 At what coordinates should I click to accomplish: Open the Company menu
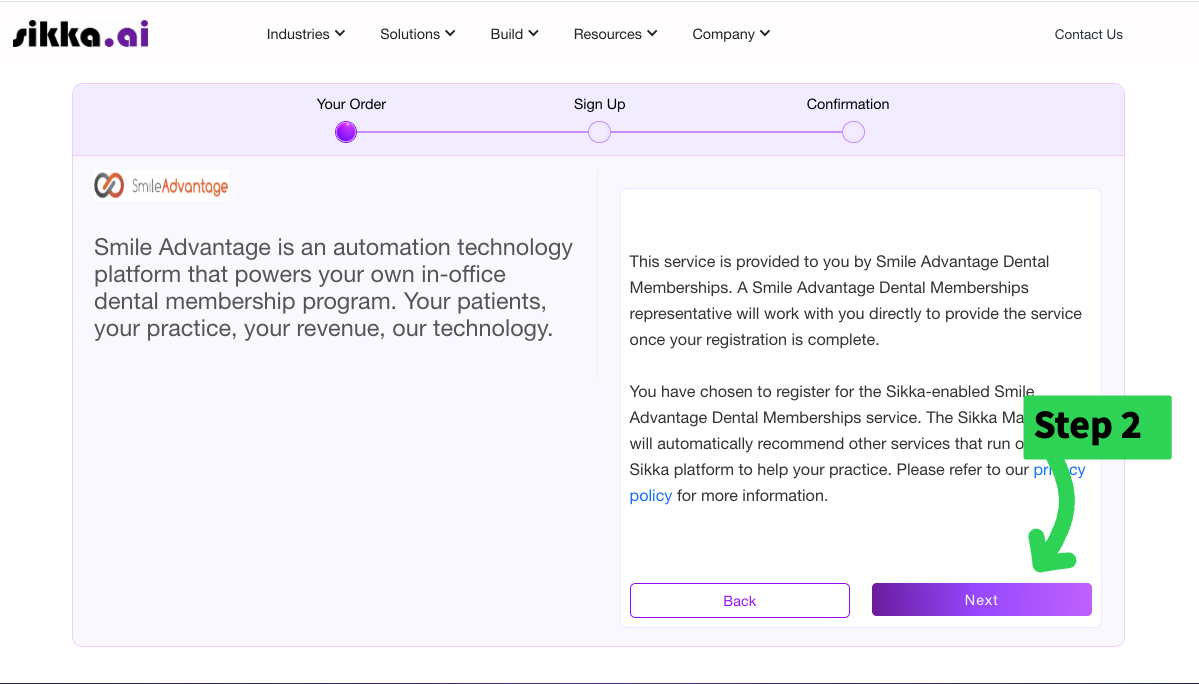tap(731, 34)
